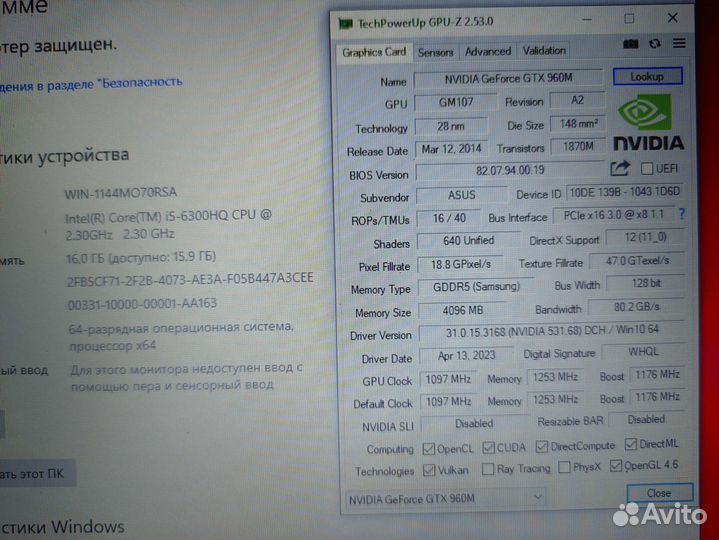Viewport: 719px width, 540px height.
Task: Click the BIOS export share icon
Action: [x=619, y=169]
